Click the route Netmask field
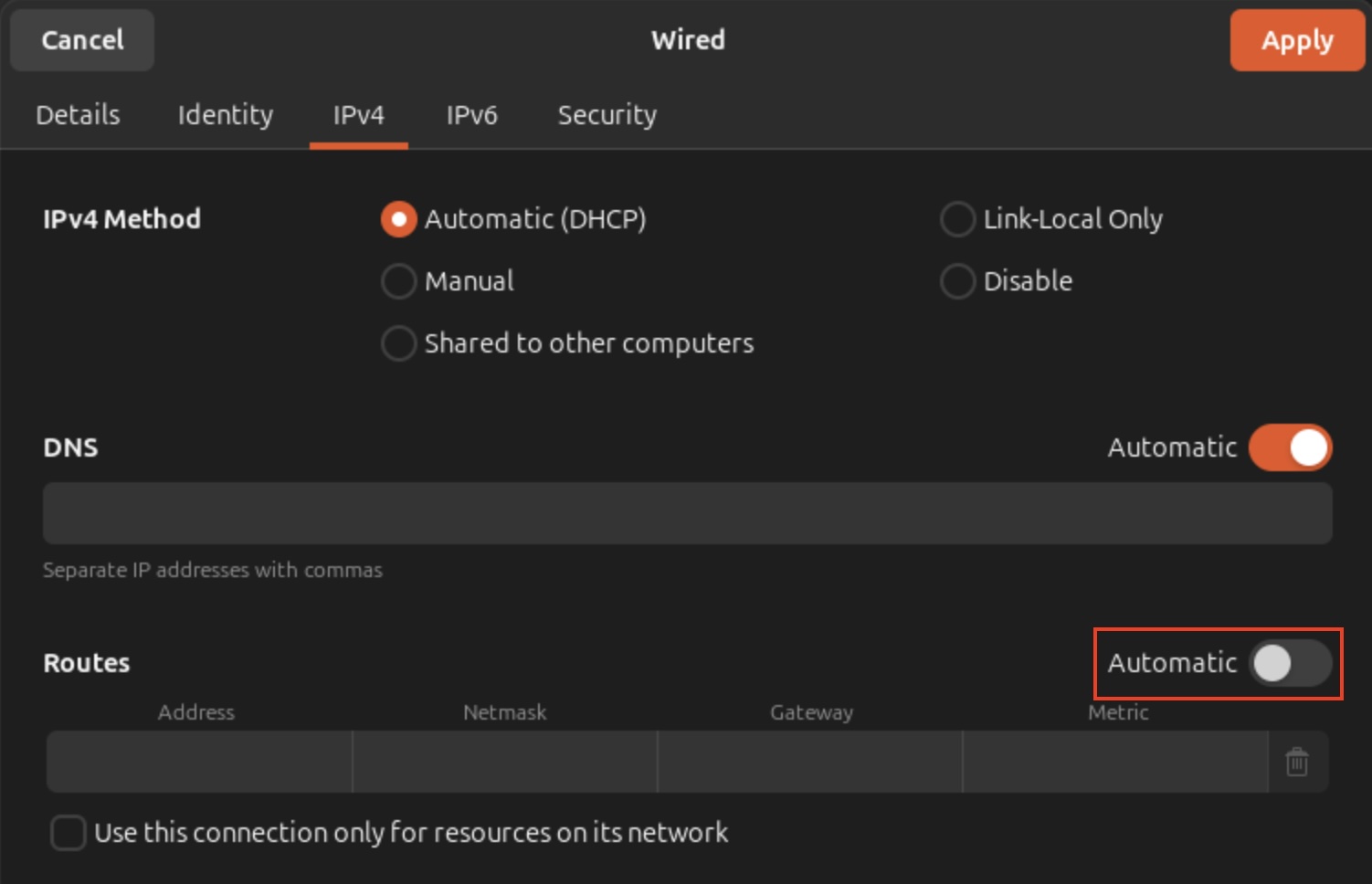The image size is (1372, 884). pyautogui.click(x=504, y=762)
